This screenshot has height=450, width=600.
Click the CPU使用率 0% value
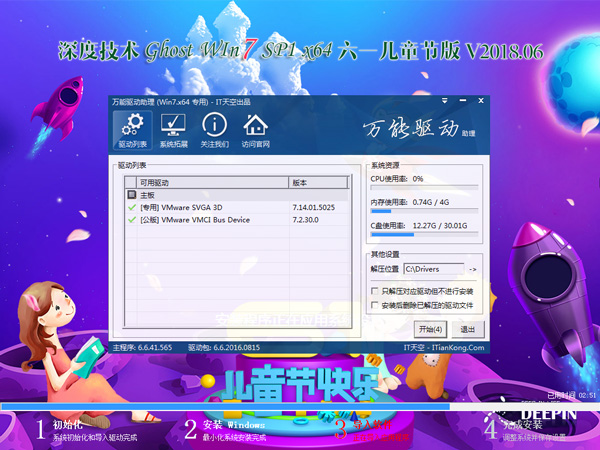pyautogui.click(x=417, y=179)
